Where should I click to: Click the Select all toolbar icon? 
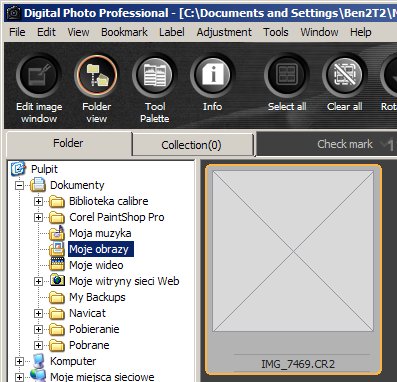click(287, 76)
